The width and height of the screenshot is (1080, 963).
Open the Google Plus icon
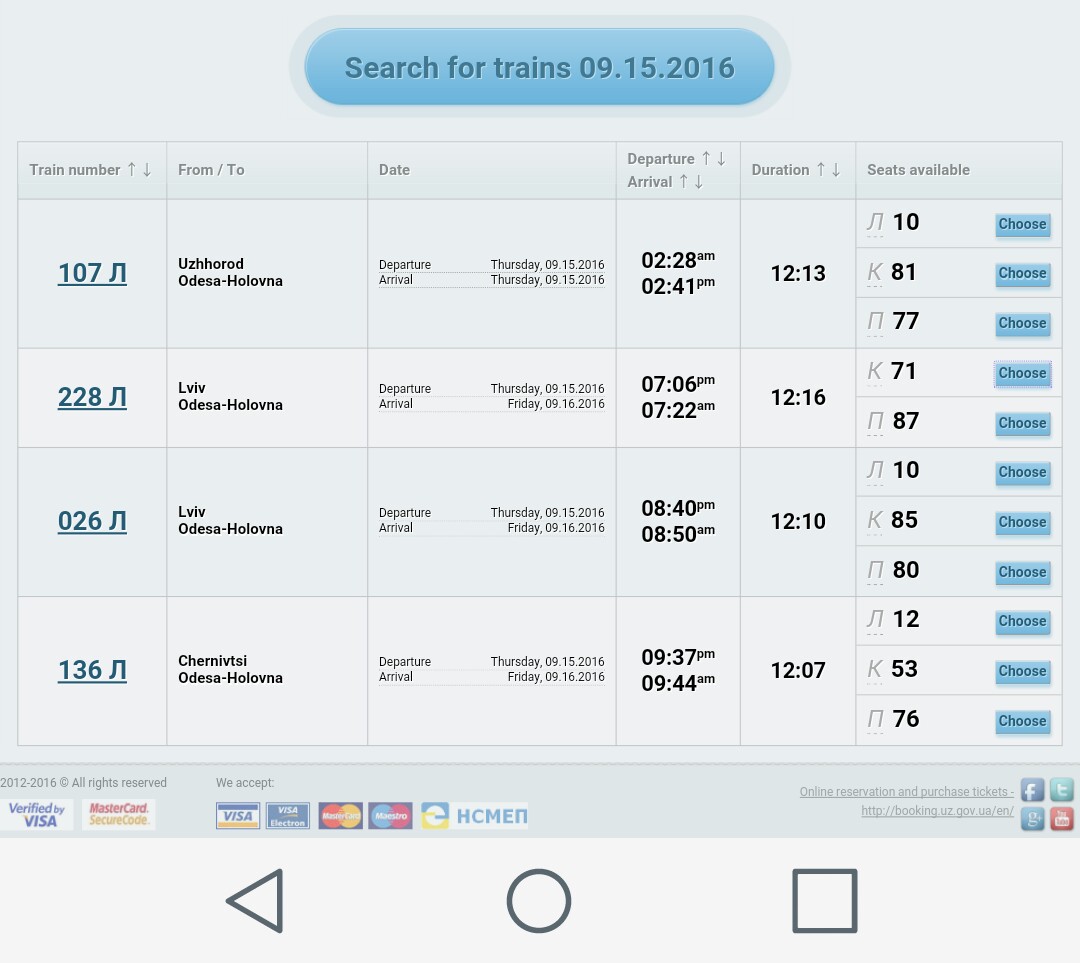(1032, 819)
